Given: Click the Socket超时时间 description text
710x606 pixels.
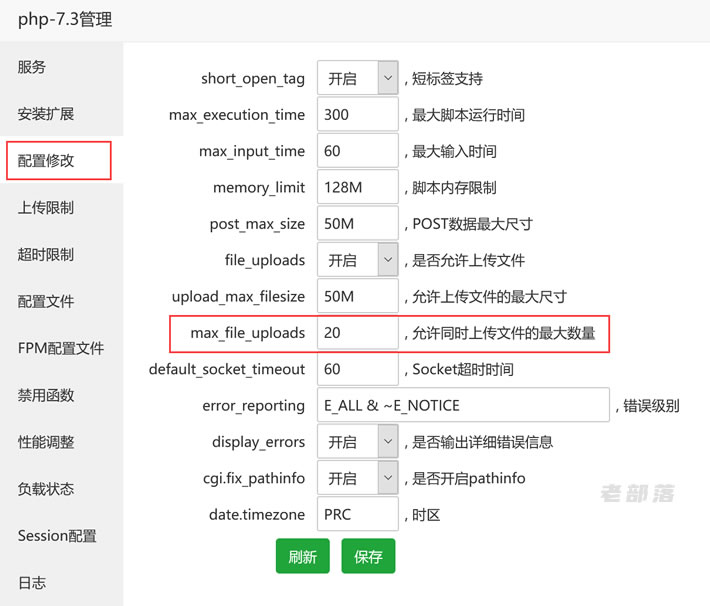Looking at the screenshot, I should click(463, 370).
